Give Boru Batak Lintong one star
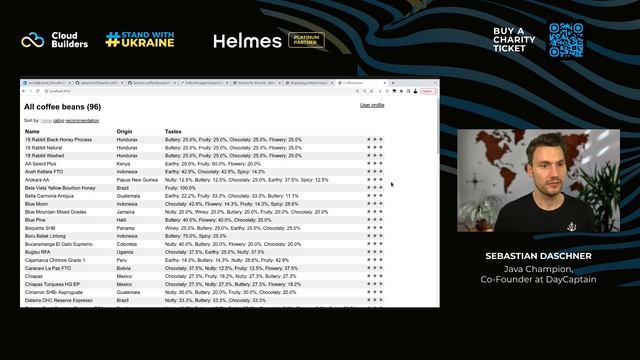The height and width of the screenshot is (360, 640). click(369, 236)
